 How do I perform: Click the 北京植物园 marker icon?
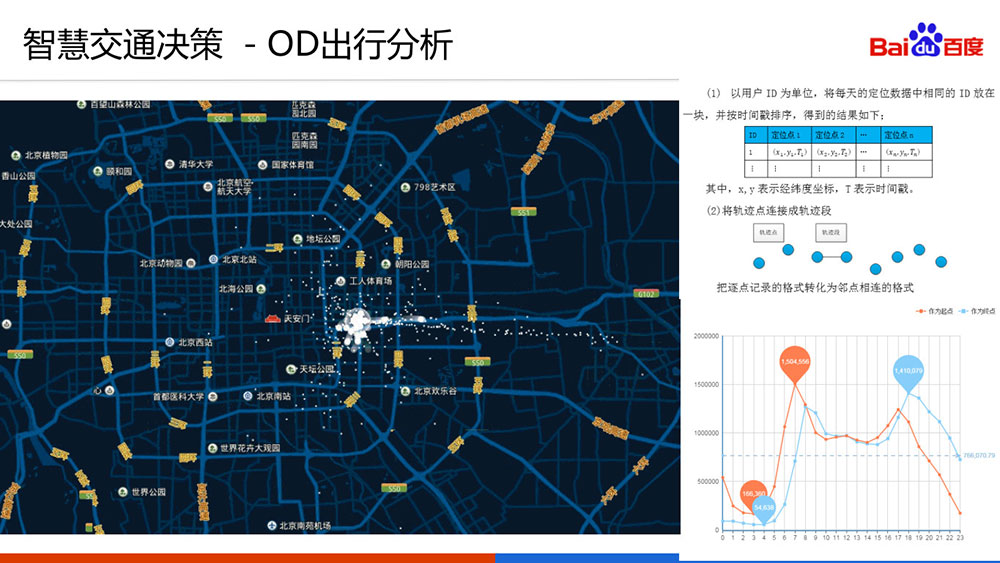pos(16,156)
